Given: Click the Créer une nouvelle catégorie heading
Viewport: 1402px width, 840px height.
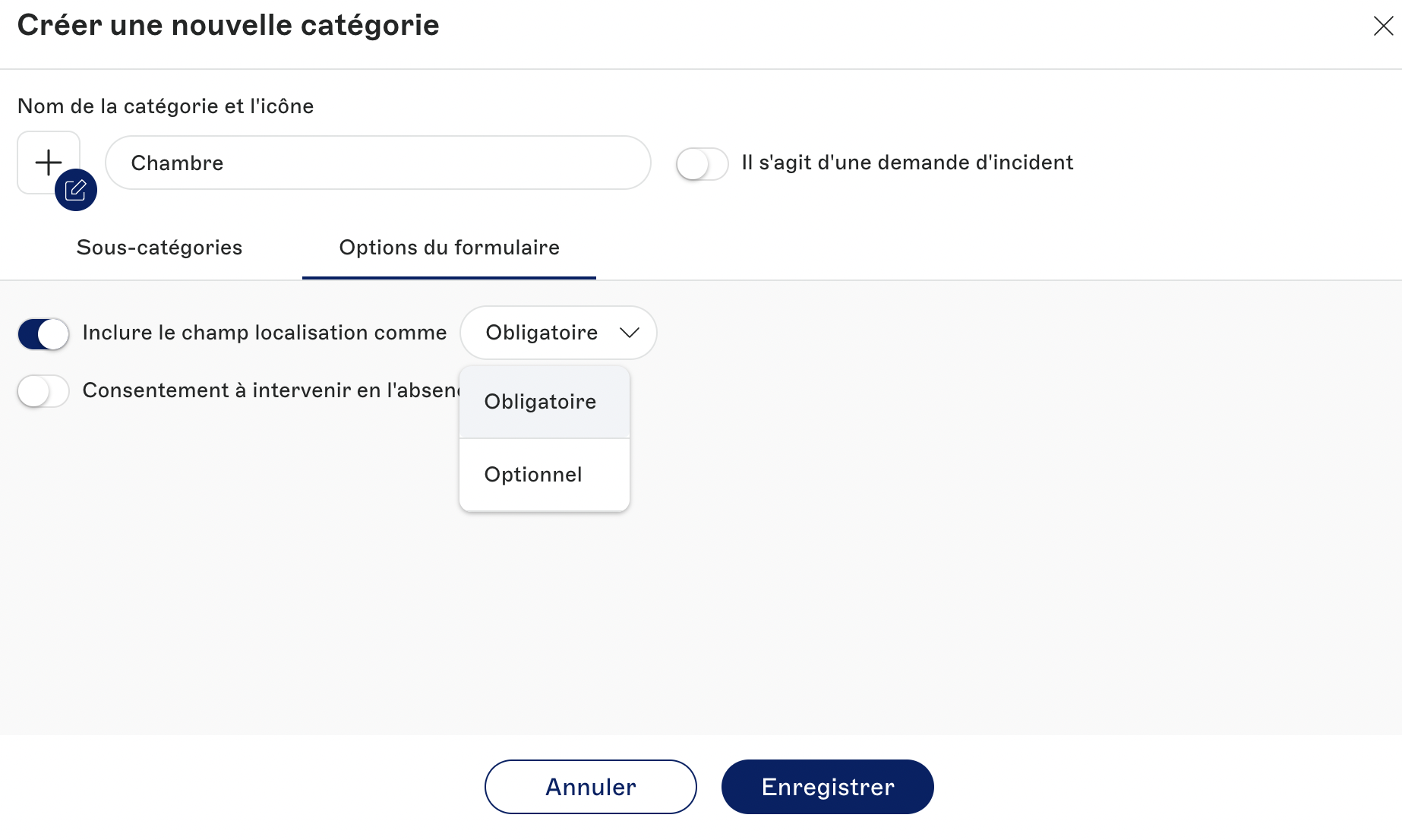Looking at the screenshot, I should [x=228, y=25].
